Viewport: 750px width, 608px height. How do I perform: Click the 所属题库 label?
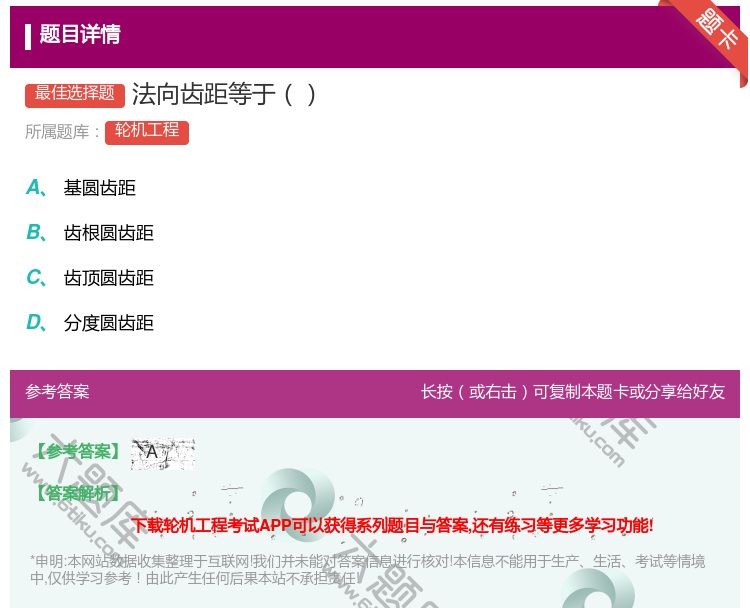click(x=62, y=132)
